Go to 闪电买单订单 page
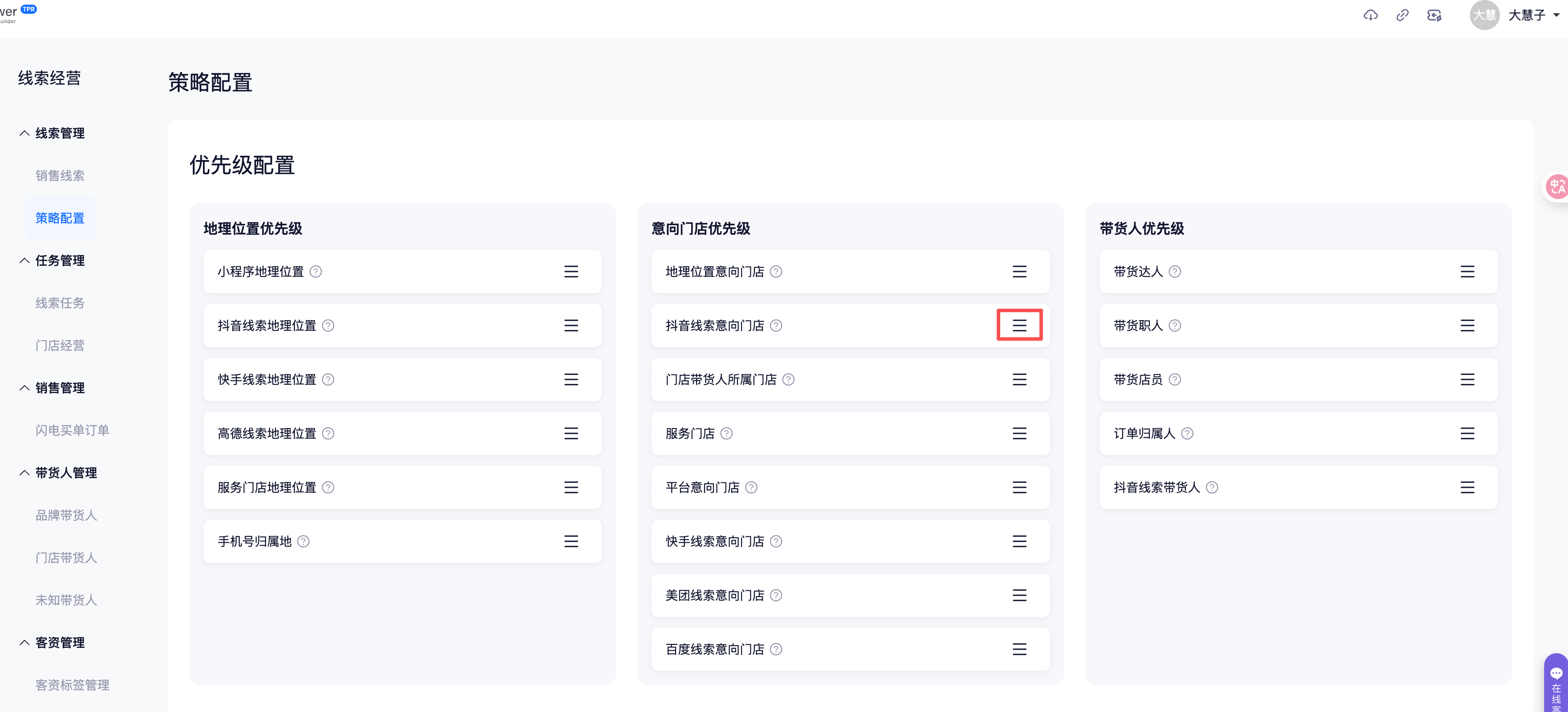The image size is (1568, 712). click(72, 430)
